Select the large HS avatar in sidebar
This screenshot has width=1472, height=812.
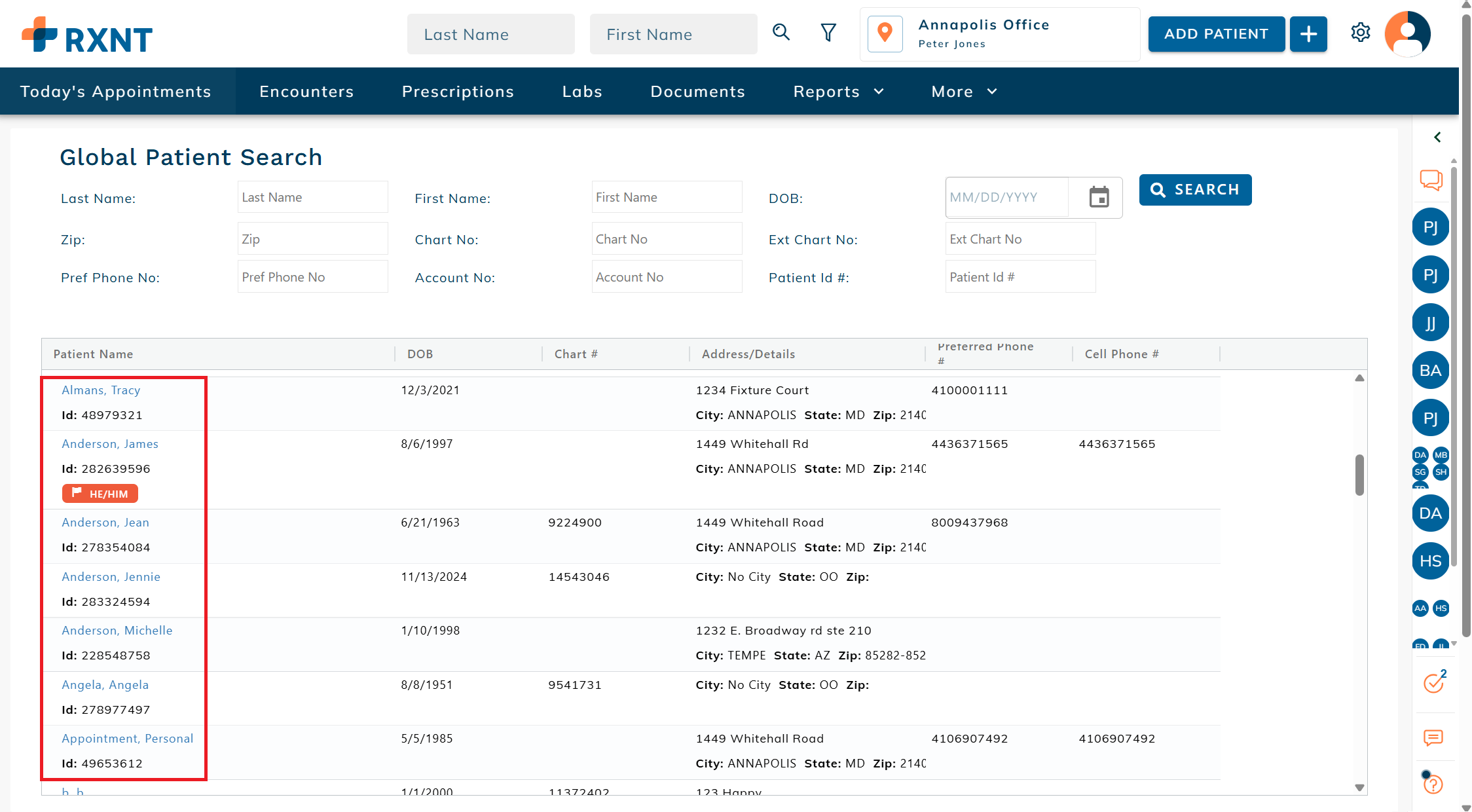tap(1431, 561)
